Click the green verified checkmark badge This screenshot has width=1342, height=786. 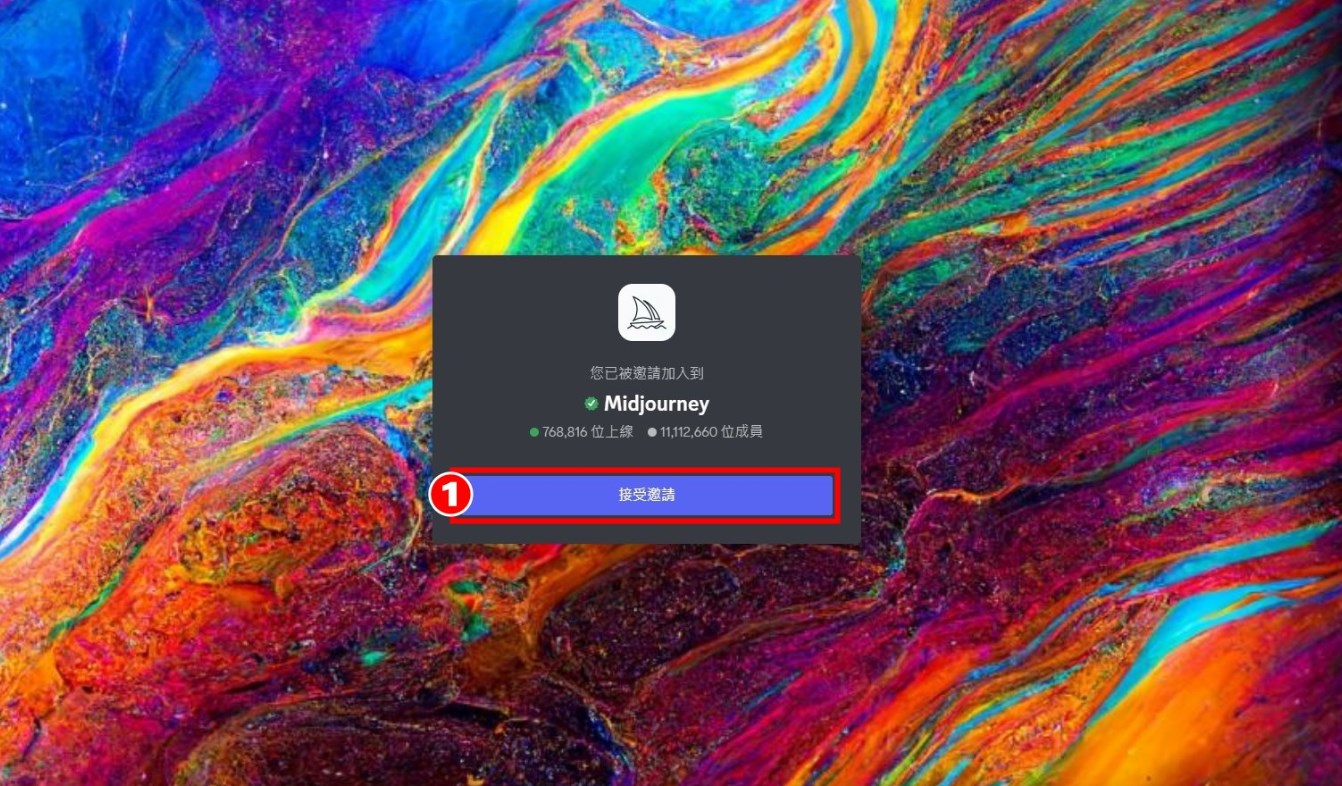(591, 404)
